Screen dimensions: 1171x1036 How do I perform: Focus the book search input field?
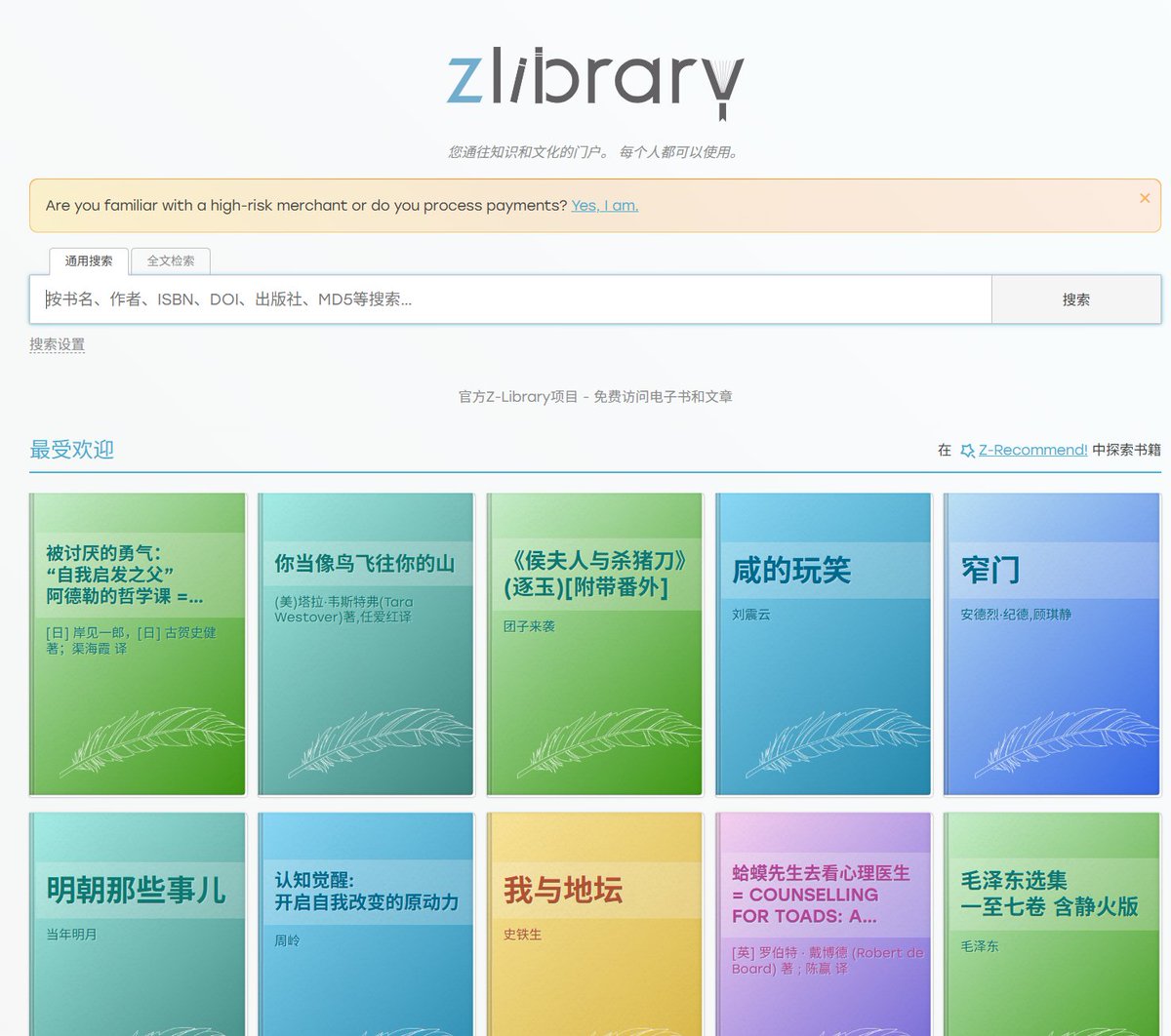[x=510, y=299]
